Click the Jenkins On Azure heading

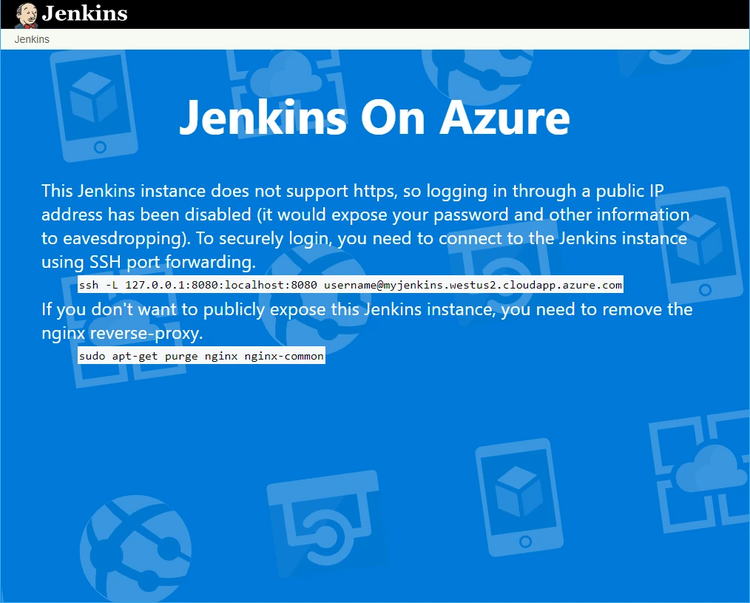(375, 118)
